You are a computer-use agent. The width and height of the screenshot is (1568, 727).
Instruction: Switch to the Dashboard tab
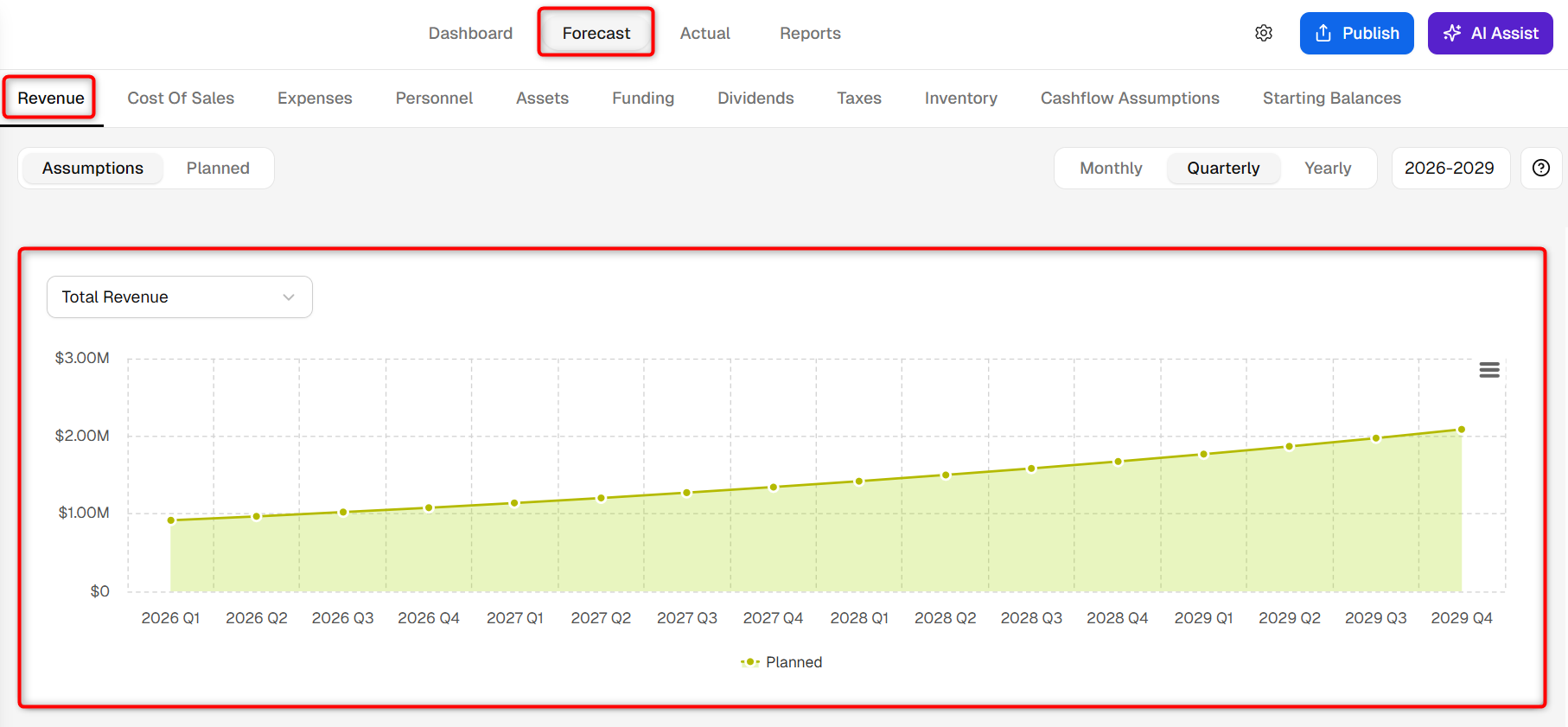click(x=470, y=33)
